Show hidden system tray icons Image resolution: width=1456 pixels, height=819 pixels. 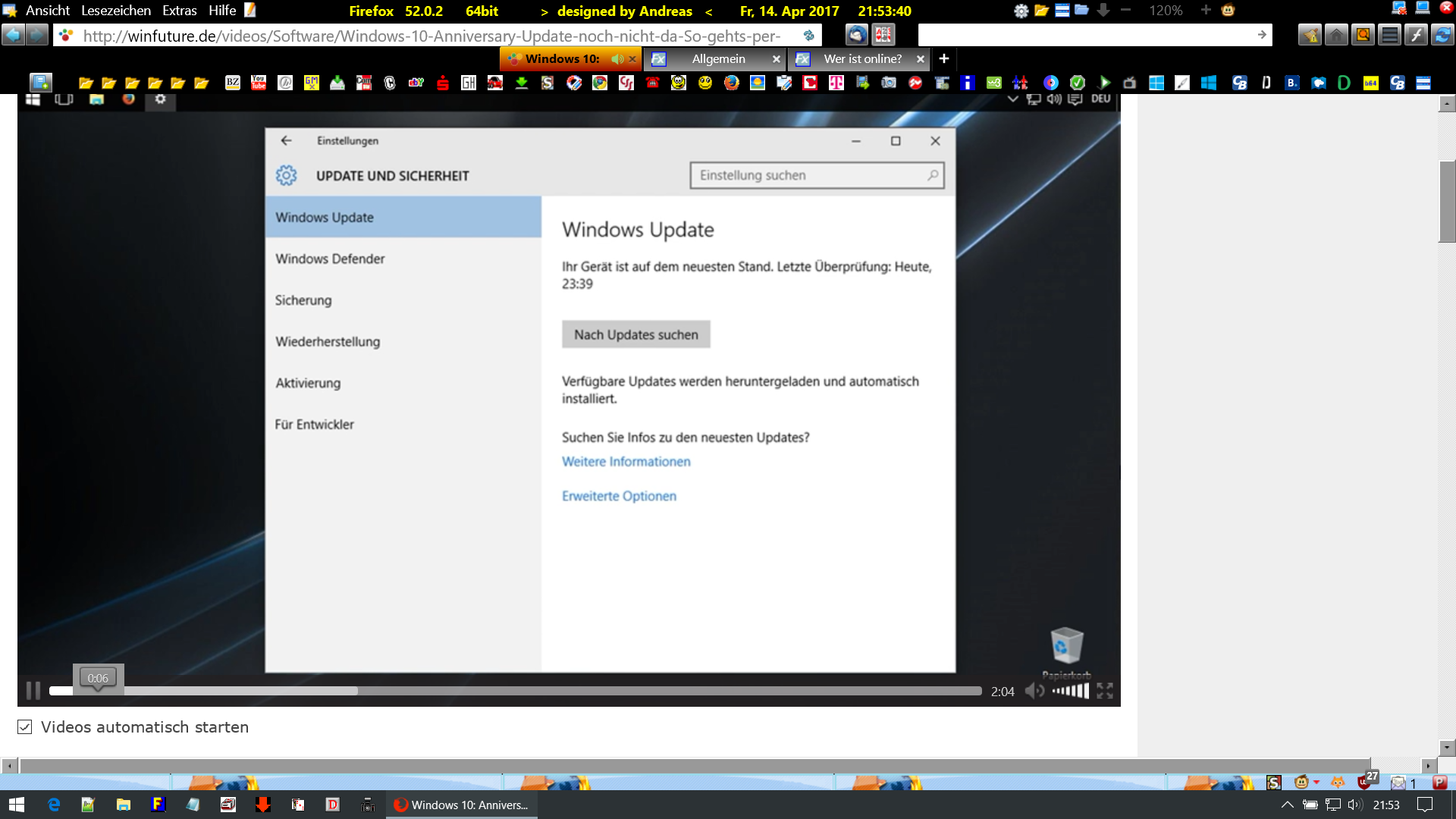click(x=1287, y=805)
